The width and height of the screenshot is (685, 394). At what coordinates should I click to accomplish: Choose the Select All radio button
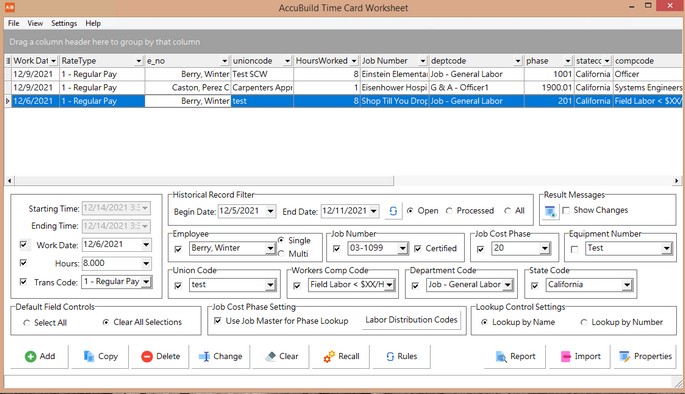(27, 323)
